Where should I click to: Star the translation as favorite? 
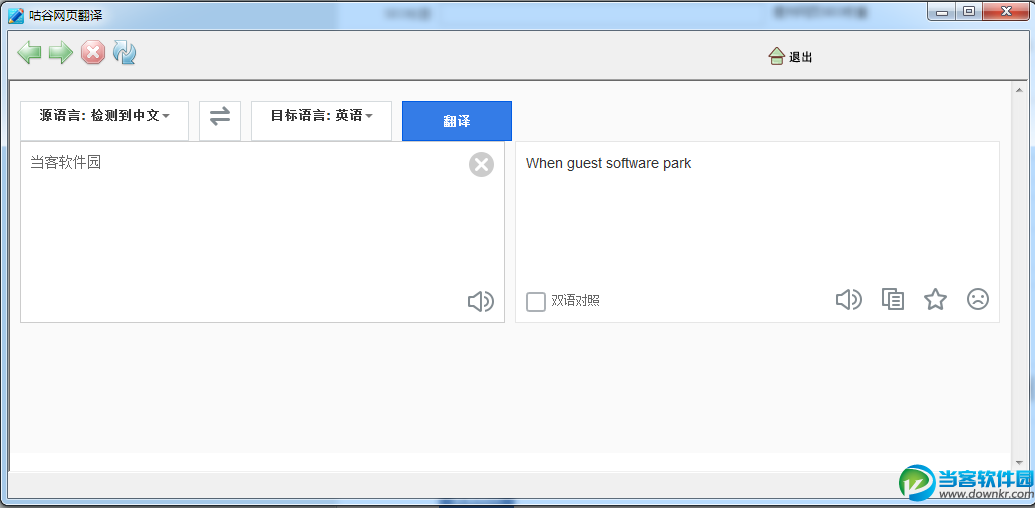click(935, 300)
